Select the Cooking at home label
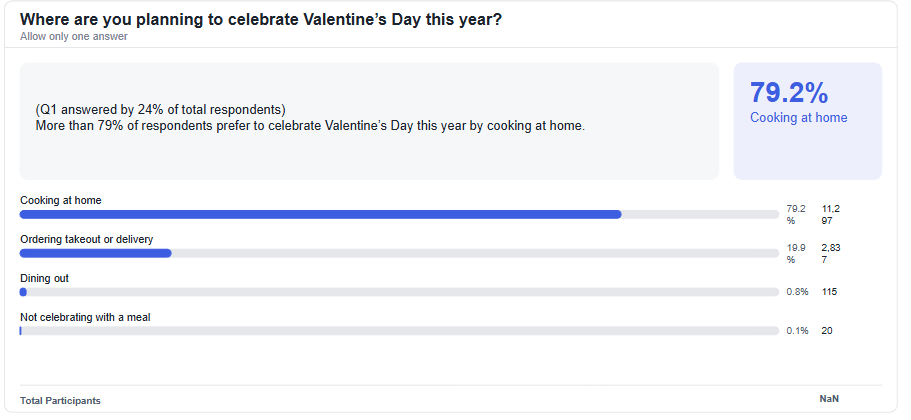 click(61, 200)
